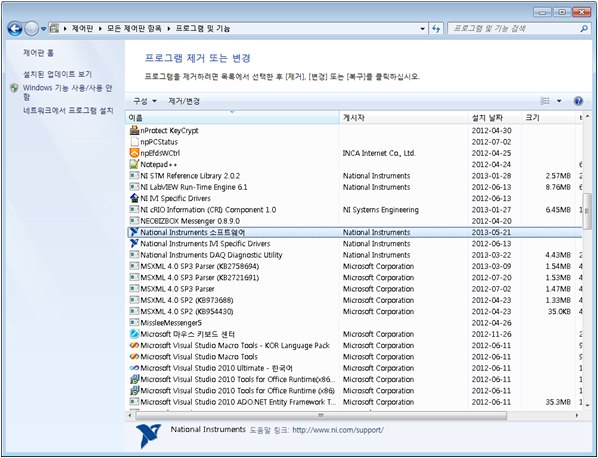Click 프로그램 및 기능 breadcrumb
Screen dimensions: 598x458
[203, 29]
